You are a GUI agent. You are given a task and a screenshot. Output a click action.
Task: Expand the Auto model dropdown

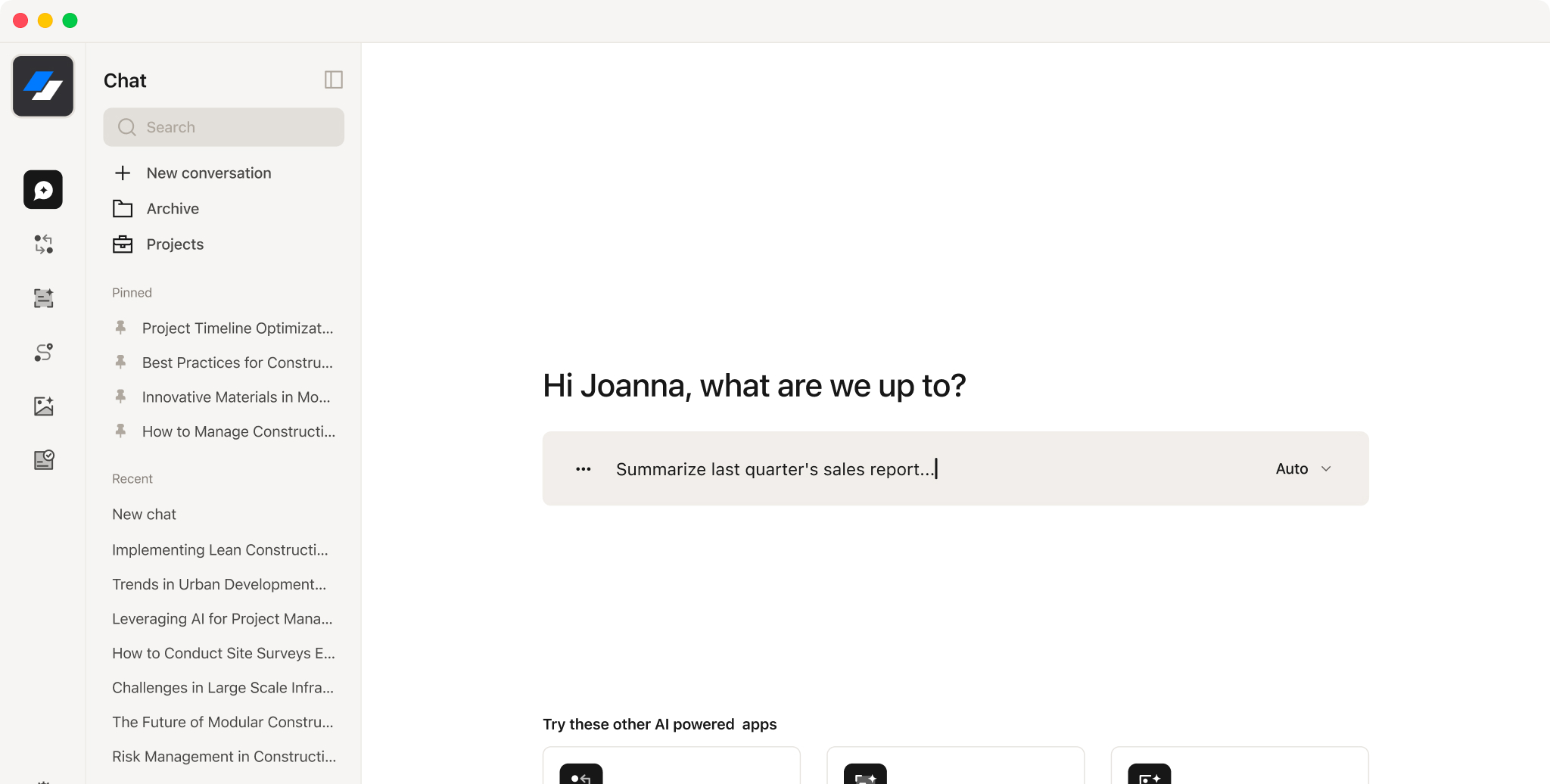point(1303,468)
